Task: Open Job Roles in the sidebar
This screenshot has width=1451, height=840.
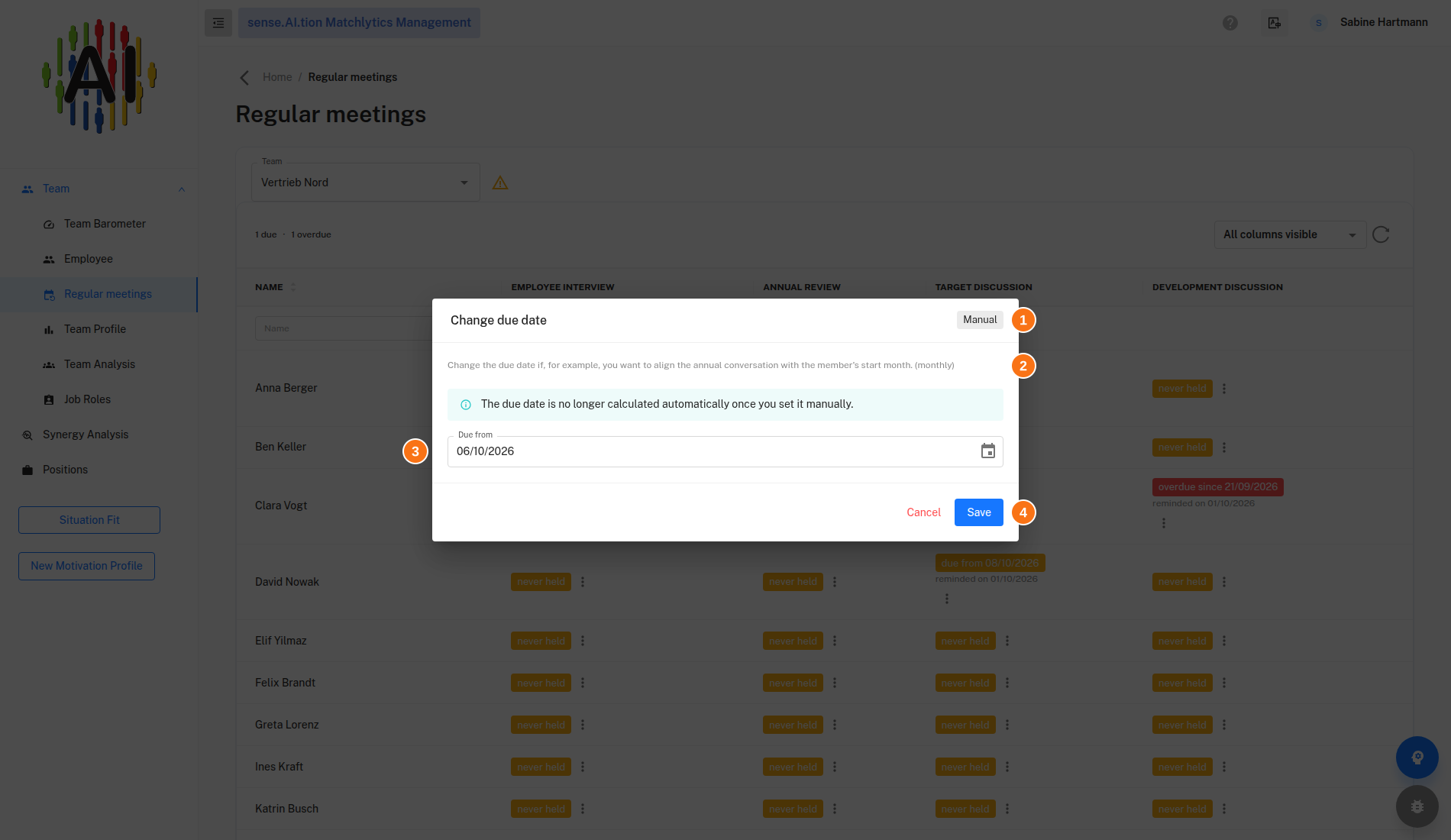Action: pyautogui.click(x=87, y=399)
